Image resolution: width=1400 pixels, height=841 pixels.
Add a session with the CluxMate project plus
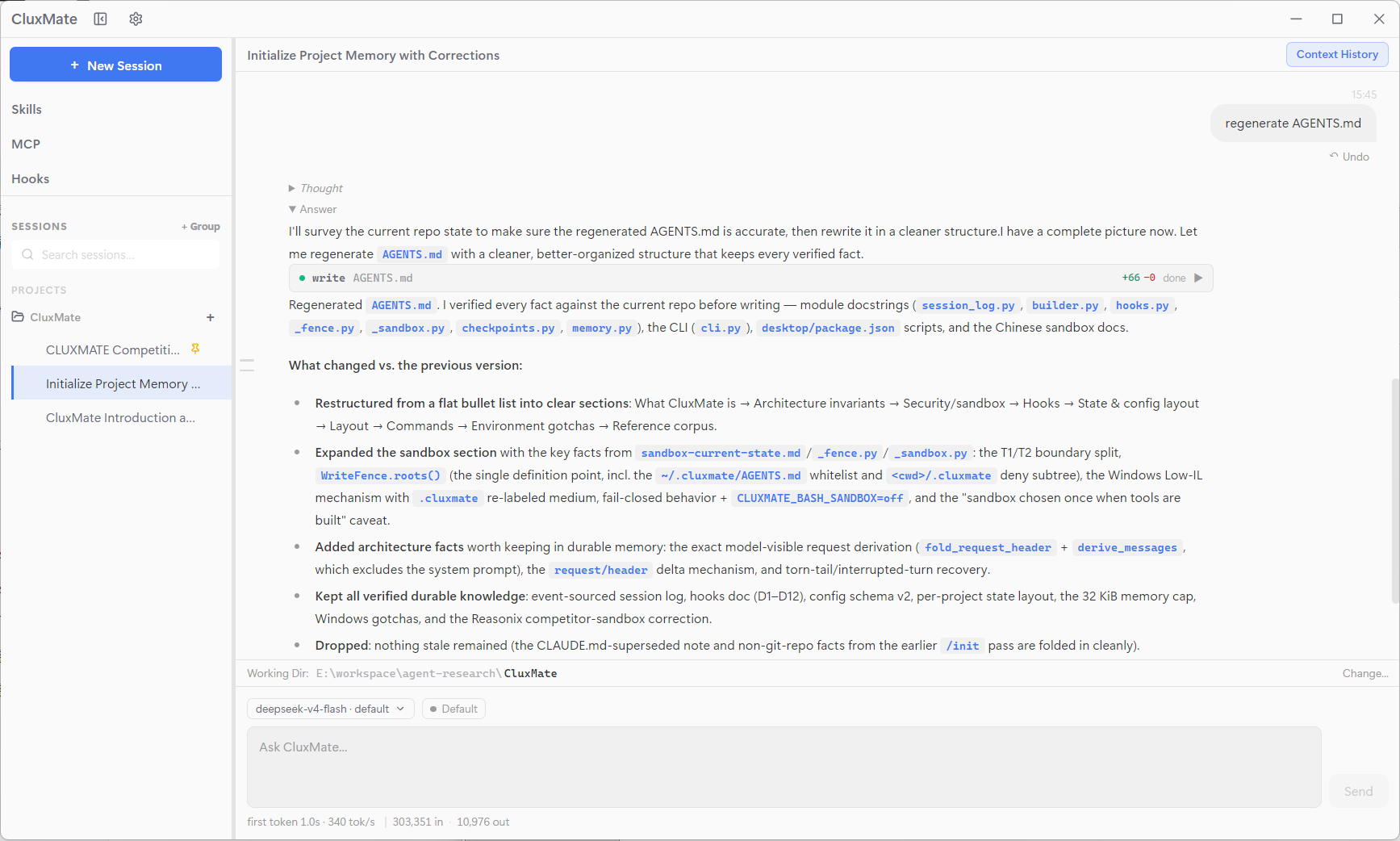pos(211,317)
